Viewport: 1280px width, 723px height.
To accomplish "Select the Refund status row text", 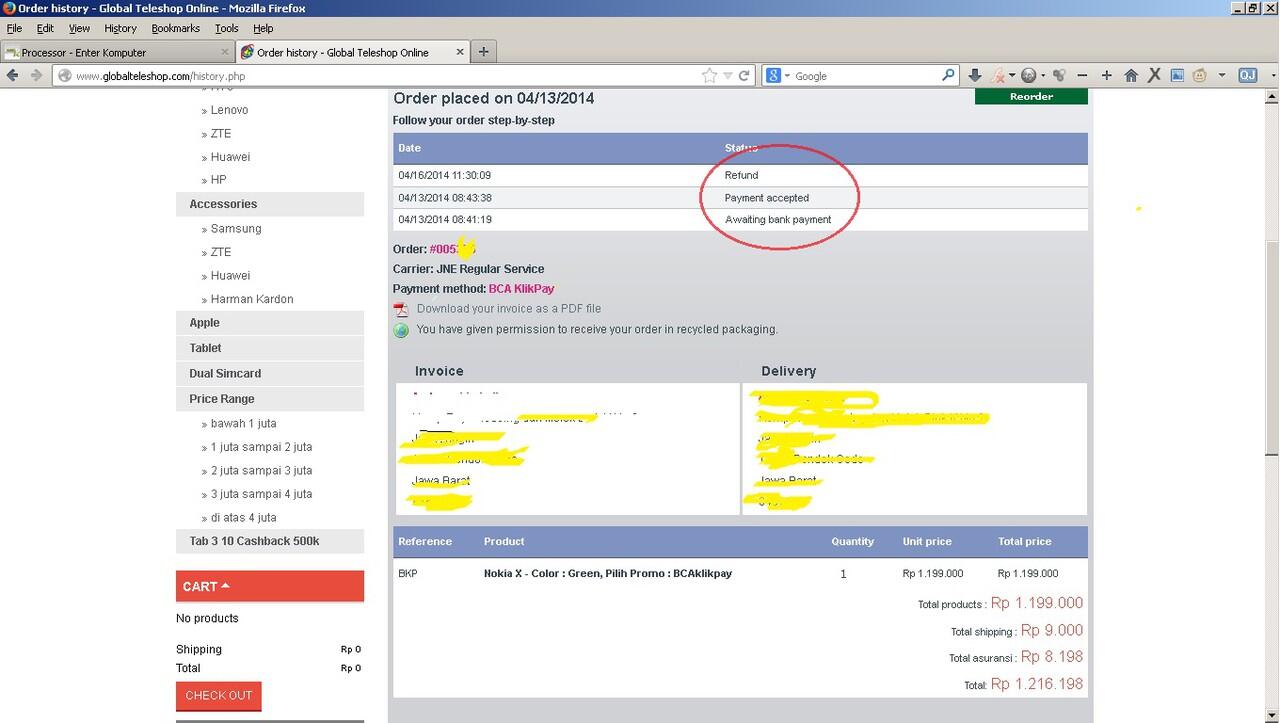I will point(741,176).
